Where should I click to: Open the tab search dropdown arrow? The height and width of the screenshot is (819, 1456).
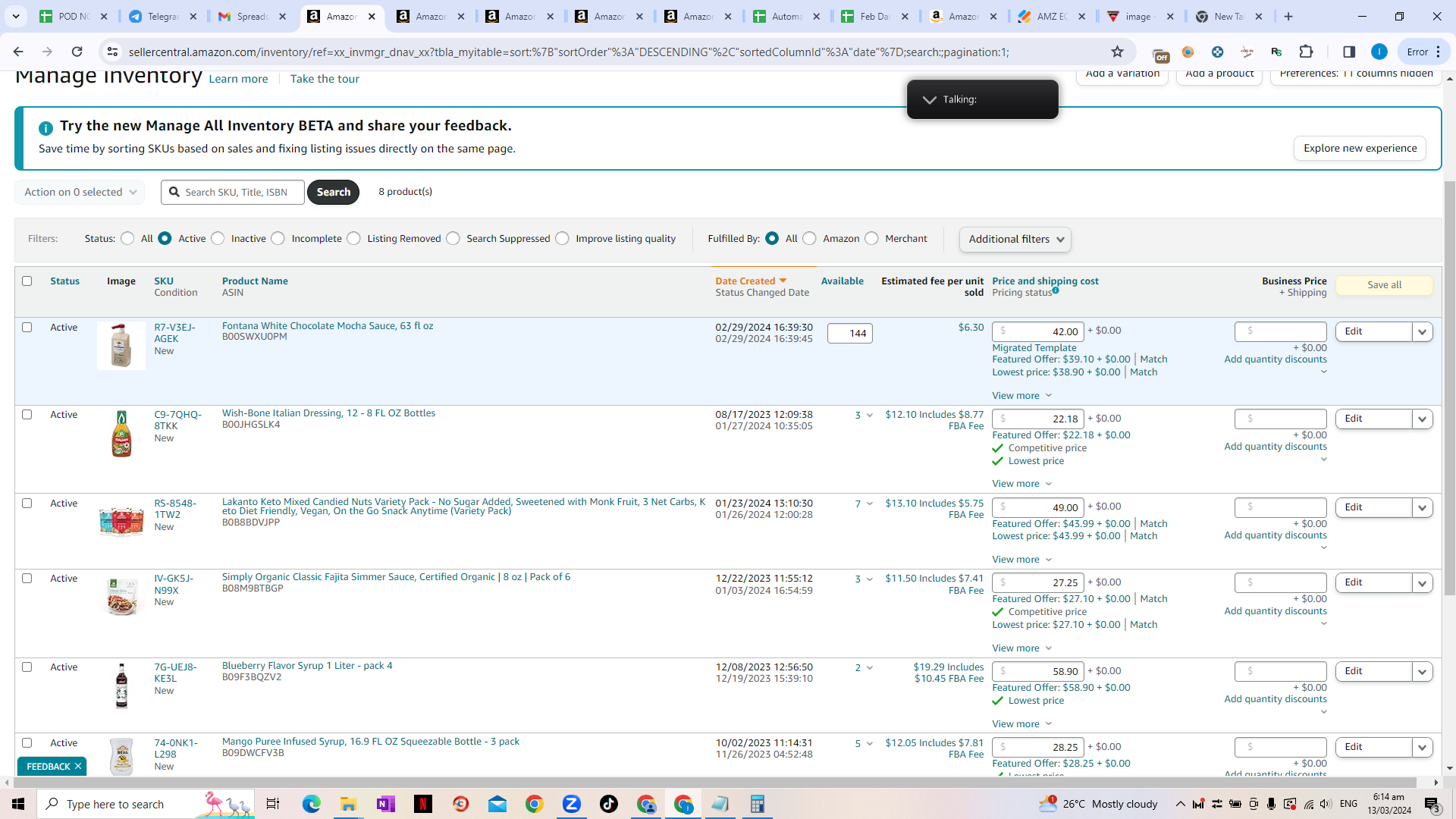[16, 16]
